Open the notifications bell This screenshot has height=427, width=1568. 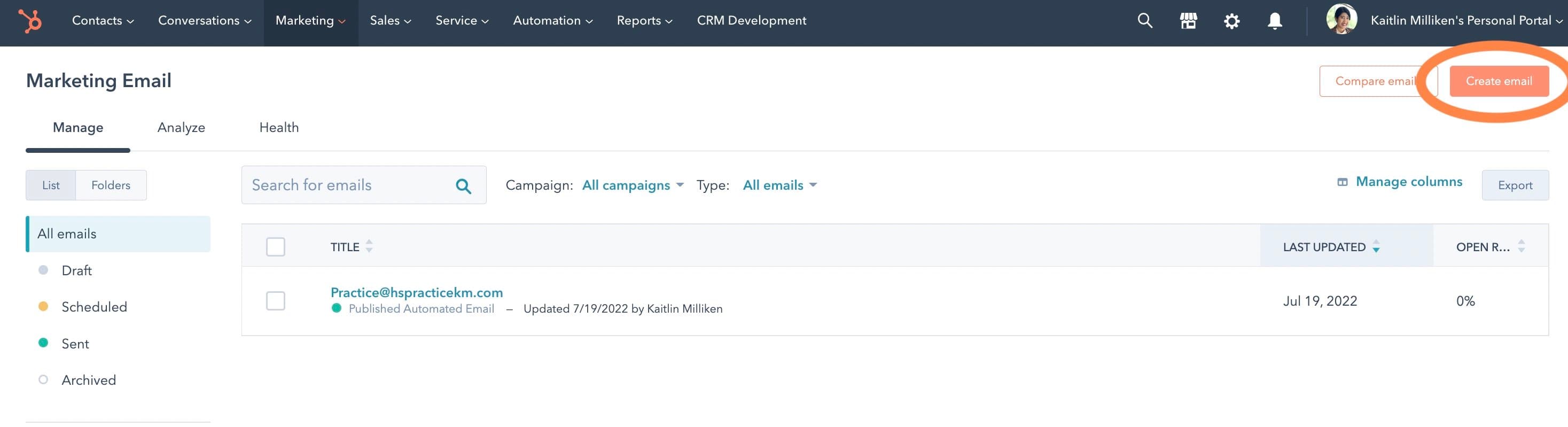(x=1275, y=21)
